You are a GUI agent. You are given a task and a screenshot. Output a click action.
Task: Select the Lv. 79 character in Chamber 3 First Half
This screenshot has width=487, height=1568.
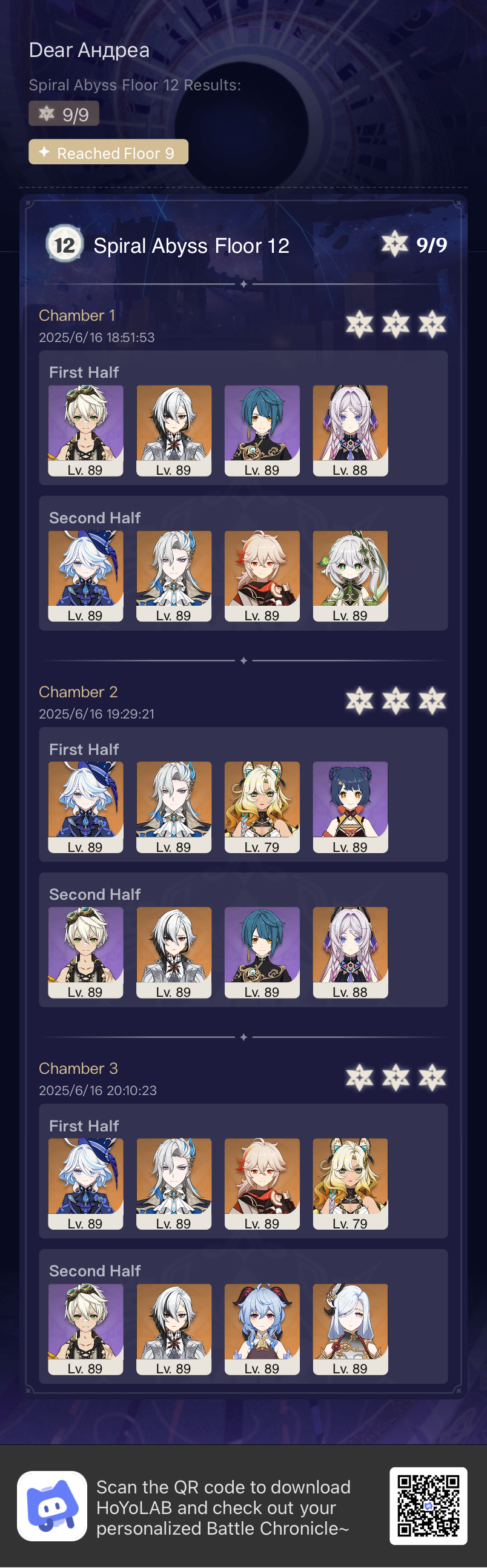350,1184
